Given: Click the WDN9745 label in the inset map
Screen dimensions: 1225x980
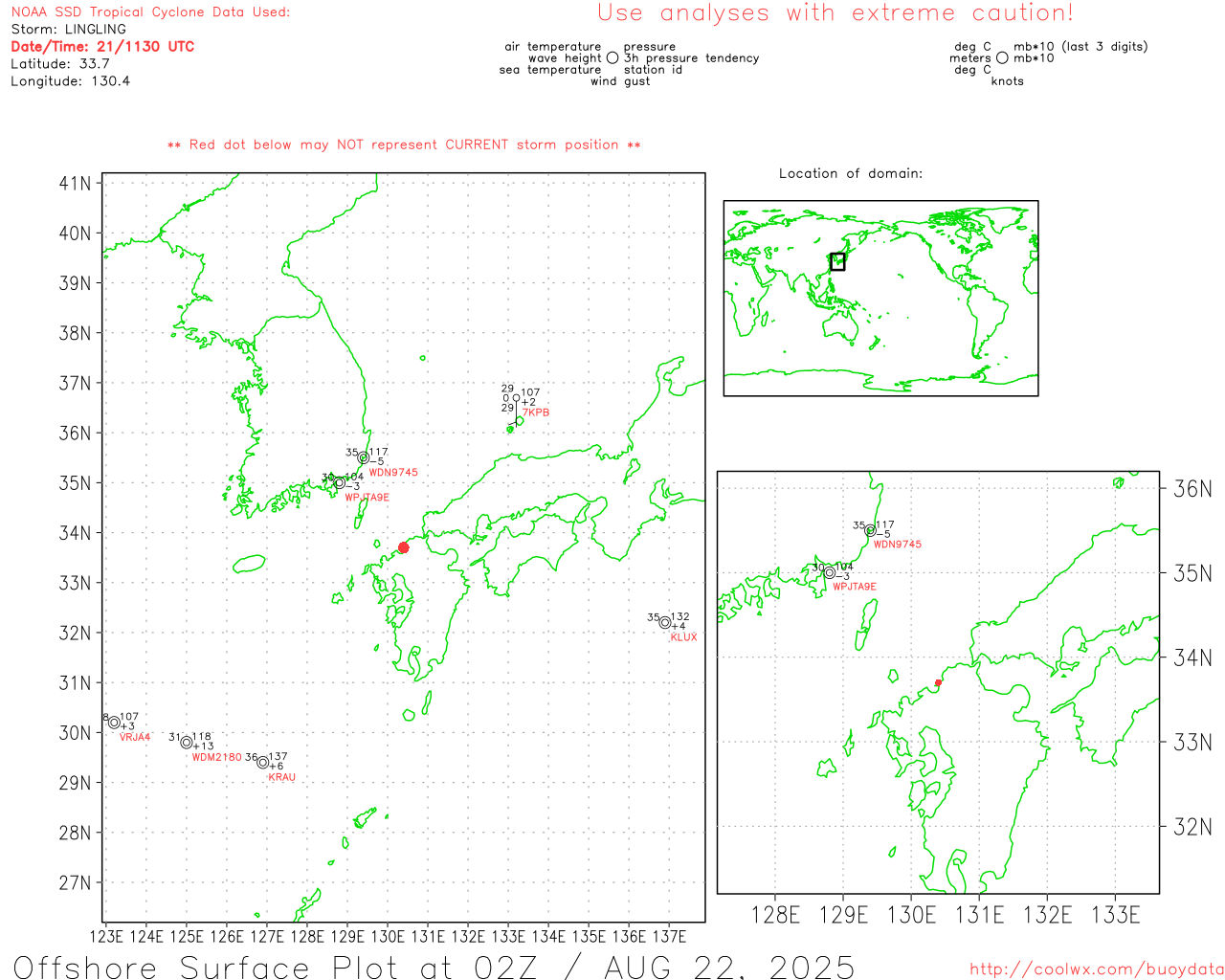Looking at the screenshot, I should 898,545.
